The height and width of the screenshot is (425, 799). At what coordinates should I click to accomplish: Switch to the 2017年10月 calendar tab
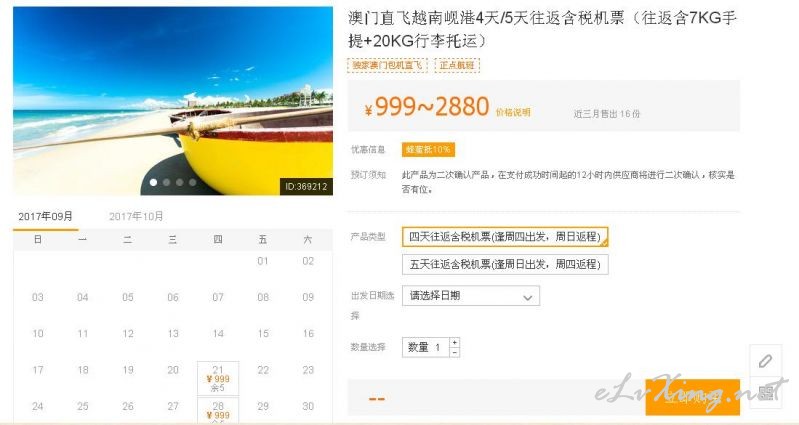(136, 217)
